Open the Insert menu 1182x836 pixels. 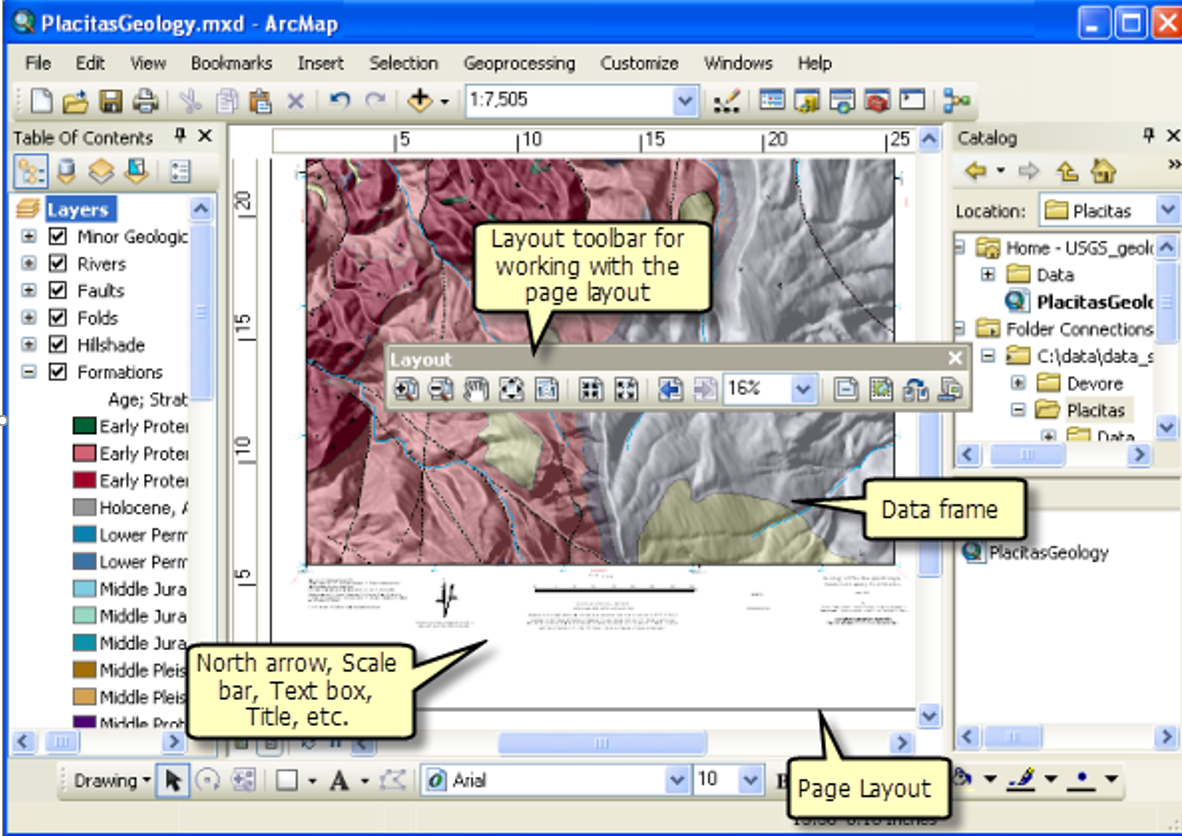(x=320, y=63)
